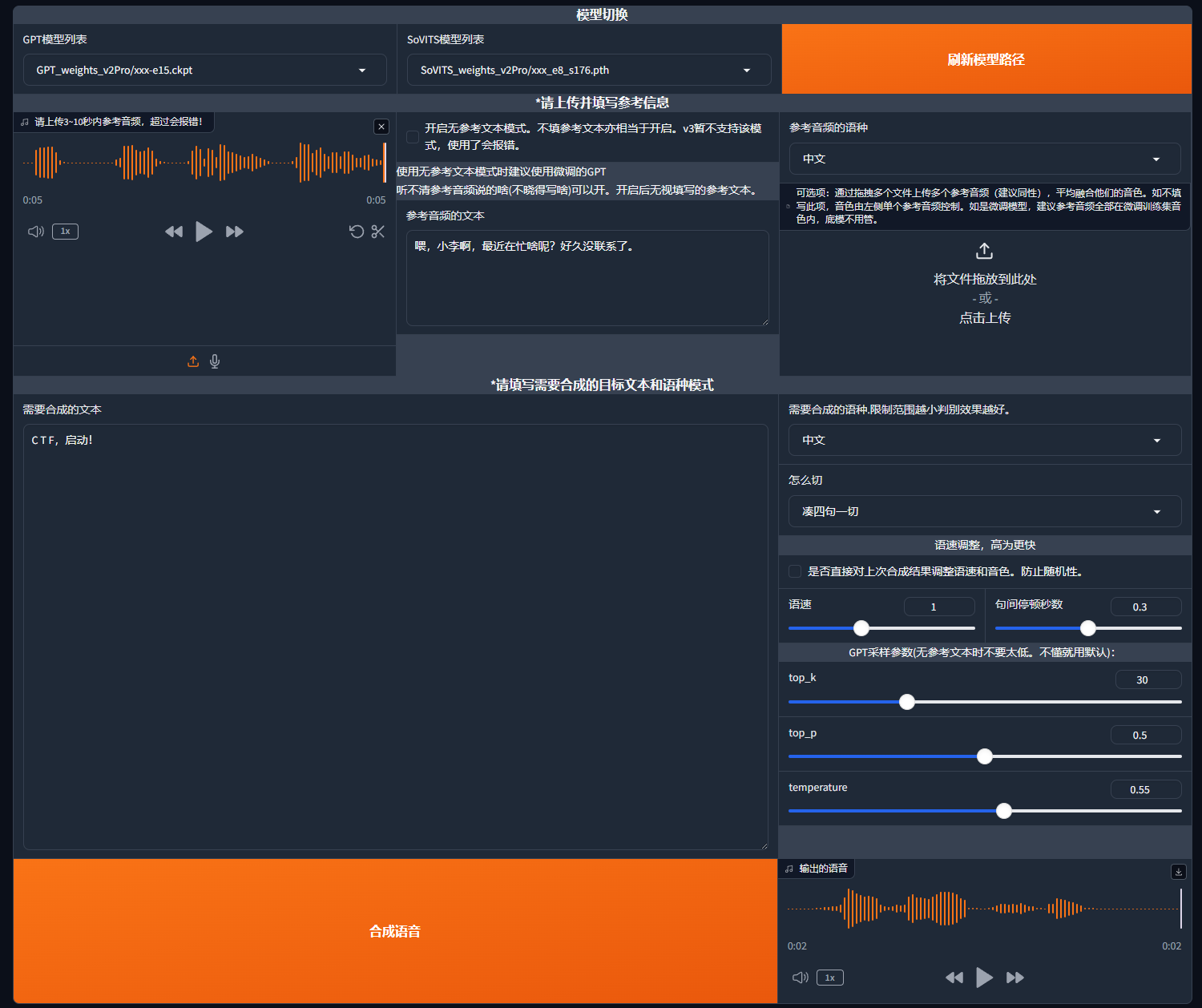Click the microphone record icon
The width and height of the screenshot is (1202, 1008).
215,361
